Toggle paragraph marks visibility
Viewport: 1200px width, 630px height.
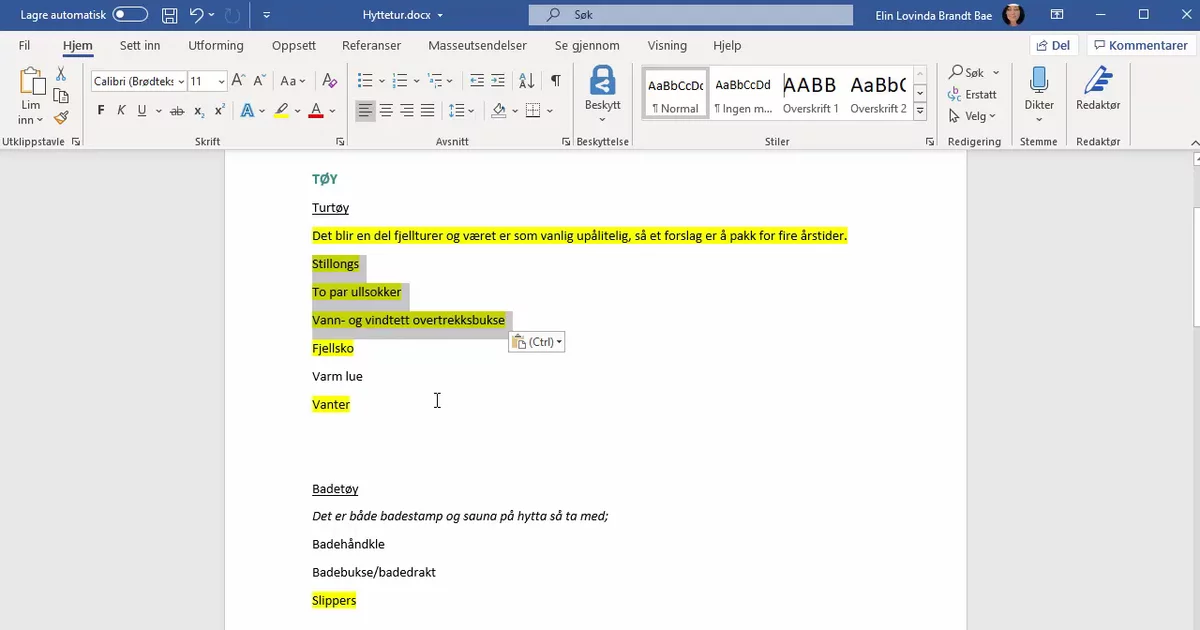tap(555, 81)
